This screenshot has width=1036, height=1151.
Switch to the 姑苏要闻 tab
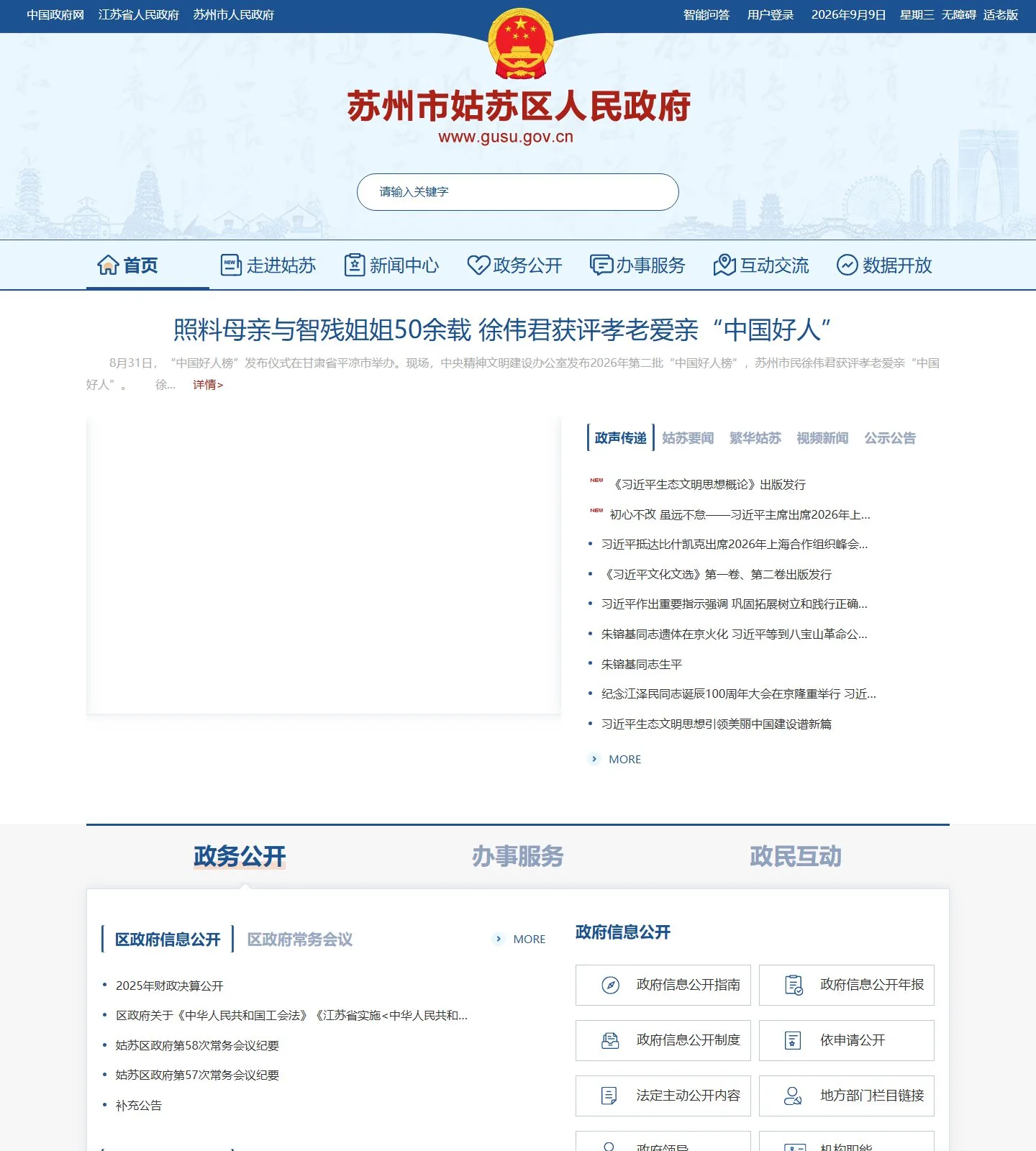(x=688, y=437)
